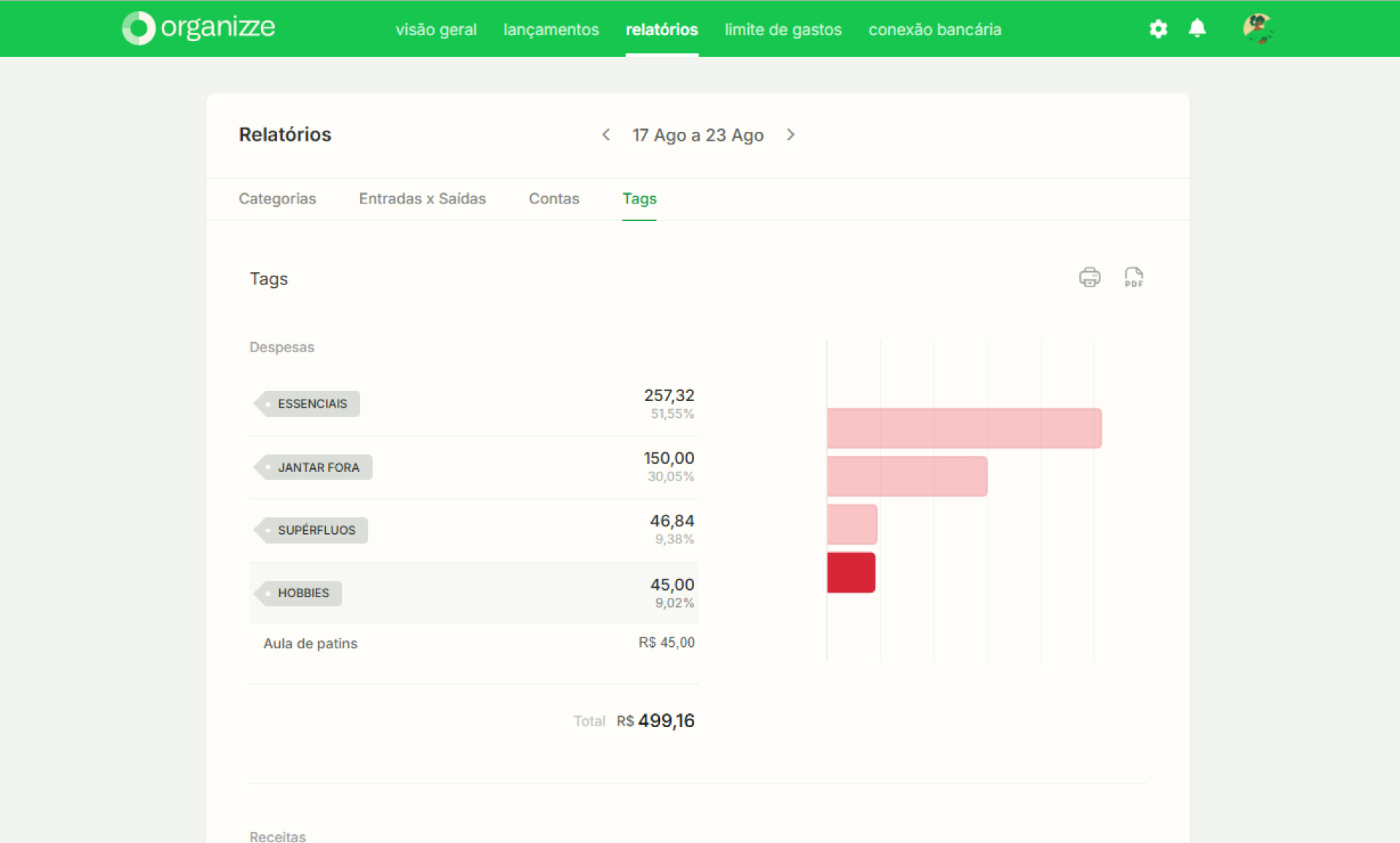Click the Organizze logo
Viewport: 1400px width, 843px height.
pos(198,28)
